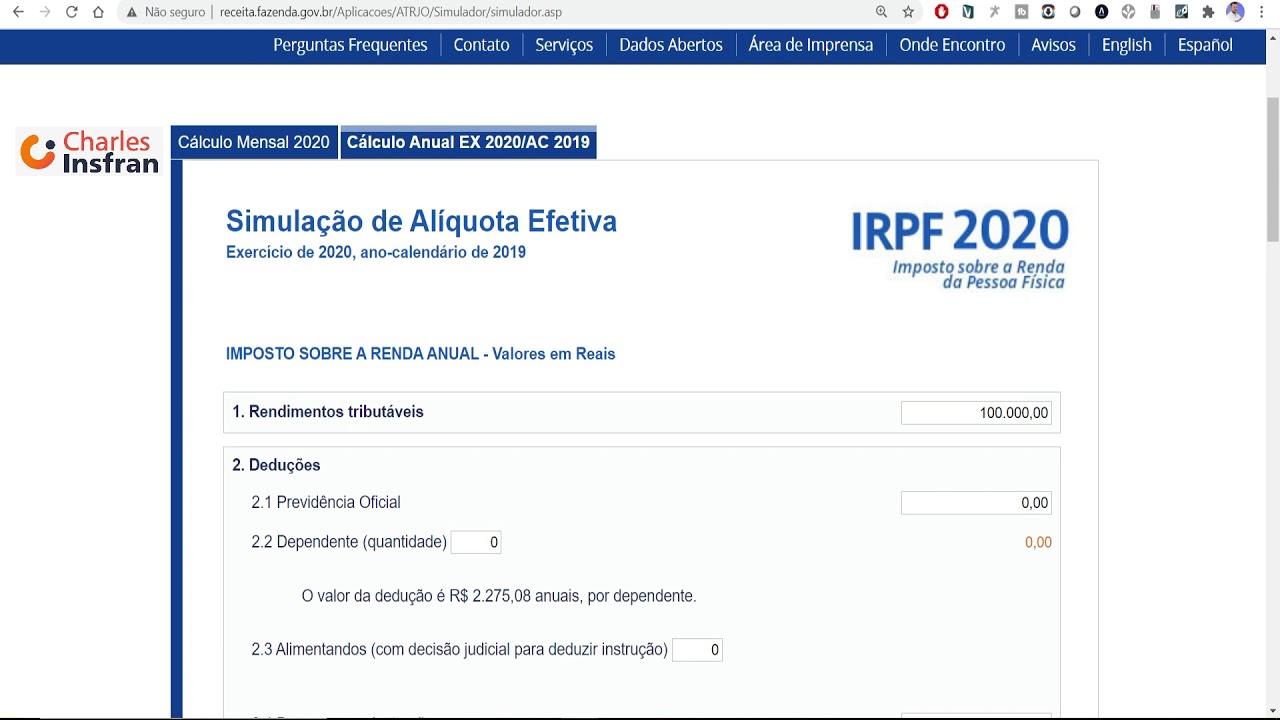1280x720 pixels.
Task: Open the Onde Encontro link
Action: [x=952, y=45]
